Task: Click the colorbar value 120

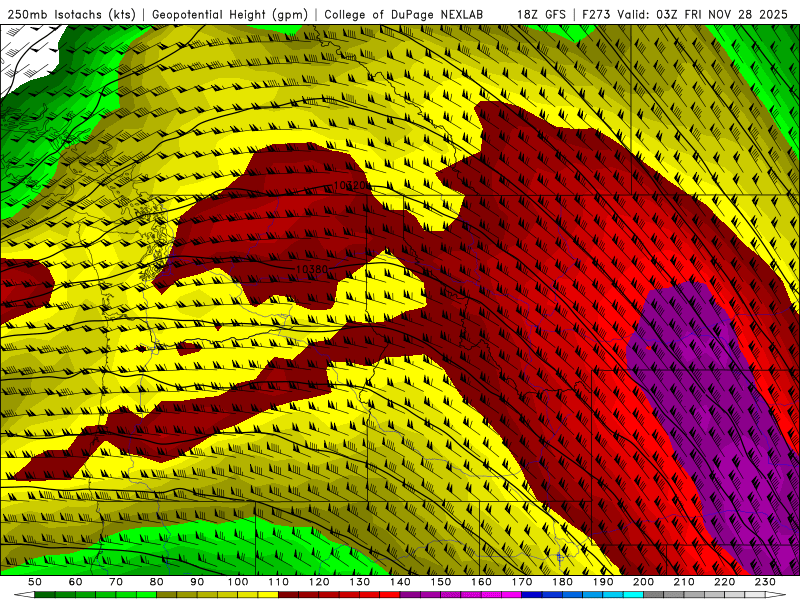Action: (x=319, y=582)
